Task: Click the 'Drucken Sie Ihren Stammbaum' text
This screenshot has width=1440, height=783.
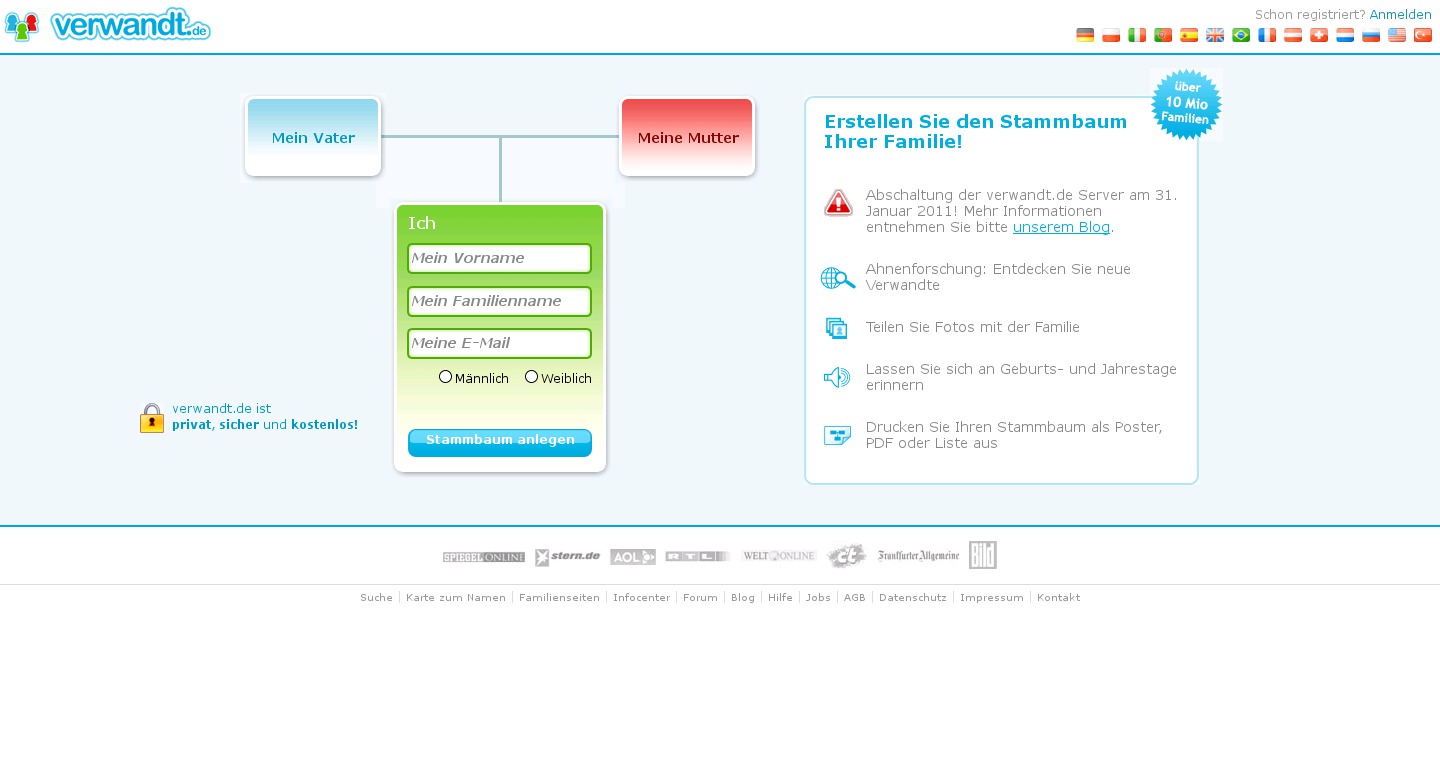Action: 1014,435
